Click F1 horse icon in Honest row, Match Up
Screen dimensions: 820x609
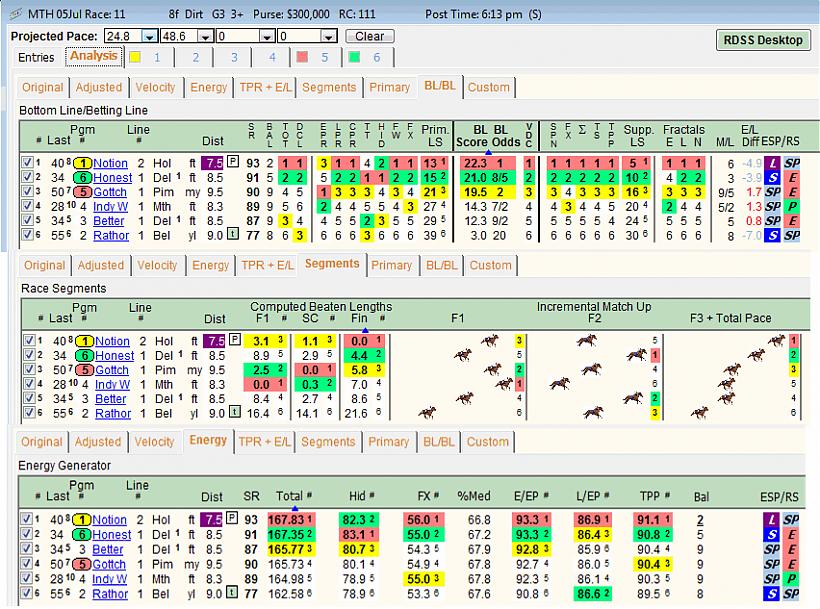tap(463, 355)
